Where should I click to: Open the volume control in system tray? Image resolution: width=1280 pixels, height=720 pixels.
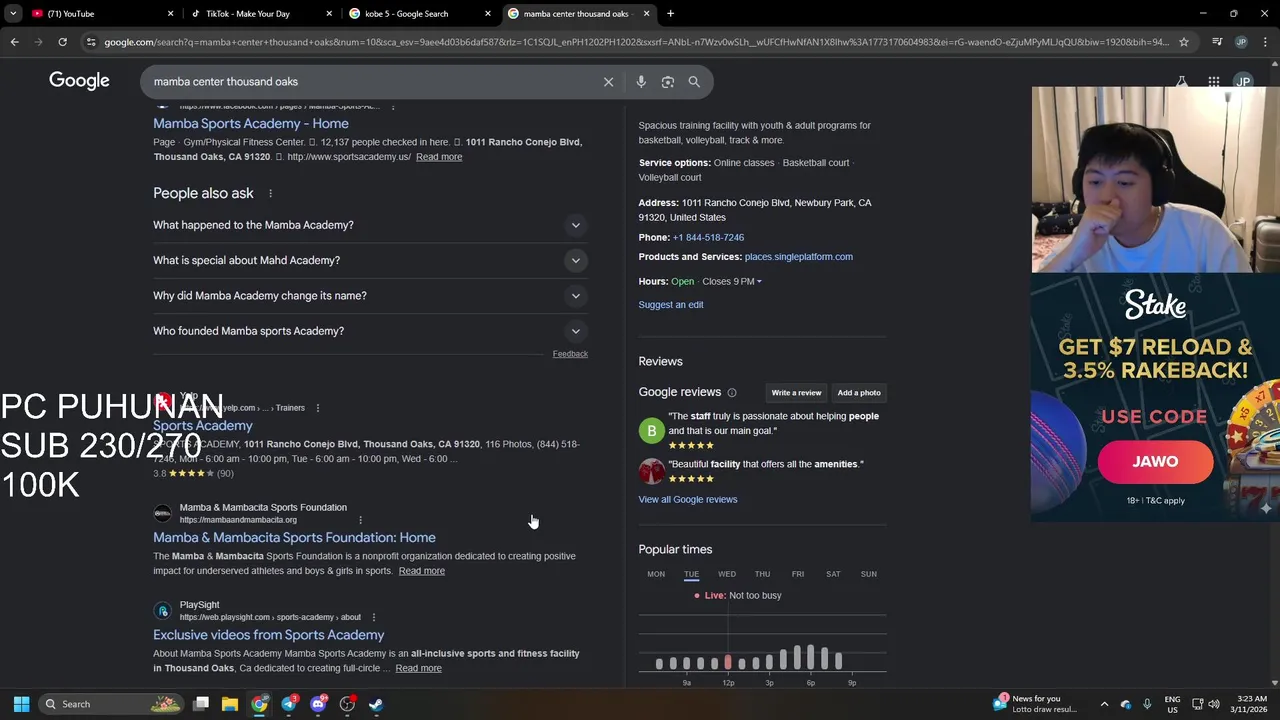coord(1214,704)
